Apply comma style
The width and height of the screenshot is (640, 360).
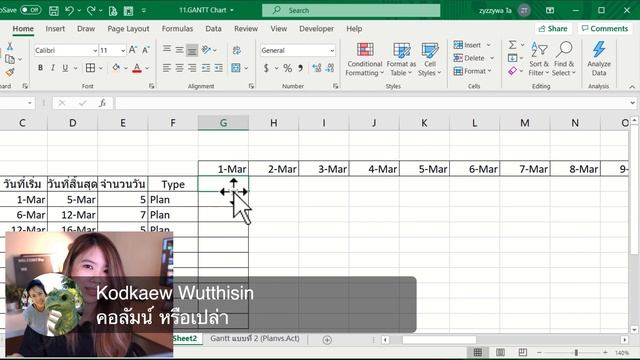[300, 68]
